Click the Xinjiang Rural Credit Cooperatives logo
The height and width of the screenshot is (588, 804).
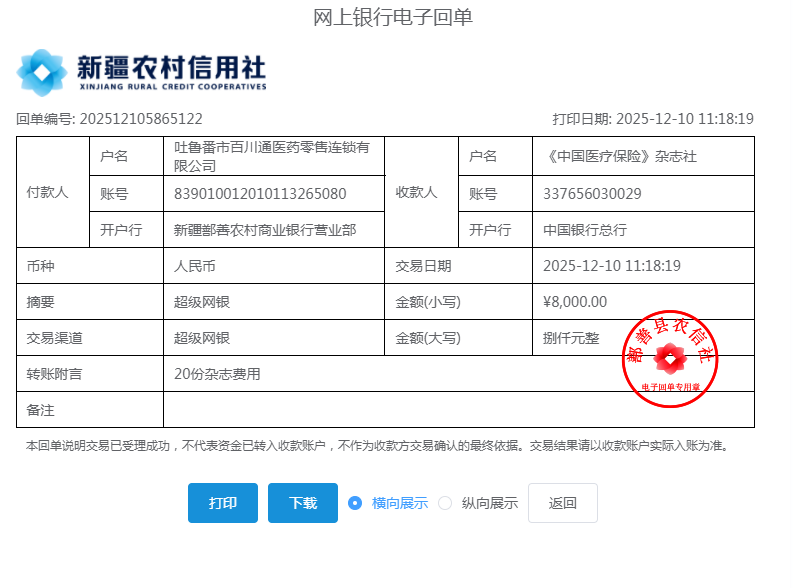pyautogui.click(x=141, y=72)
